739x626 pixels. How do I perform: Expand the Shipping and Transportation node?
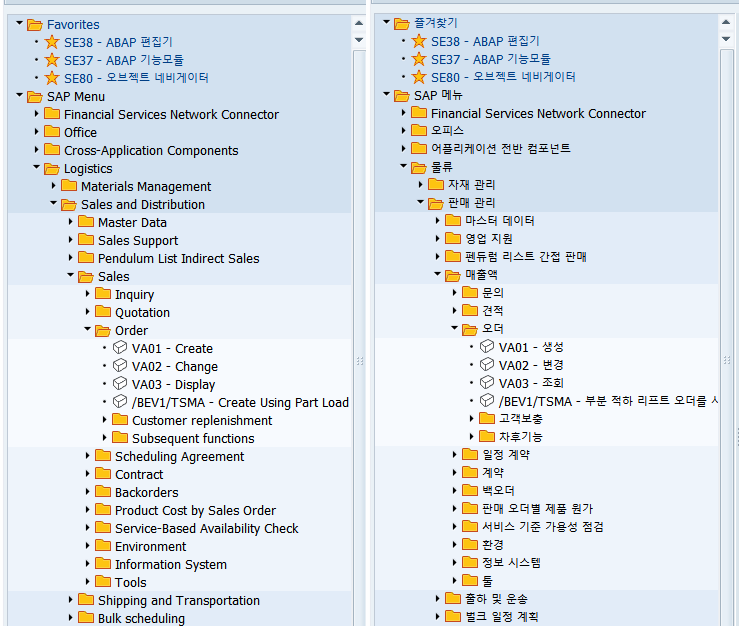70,600
